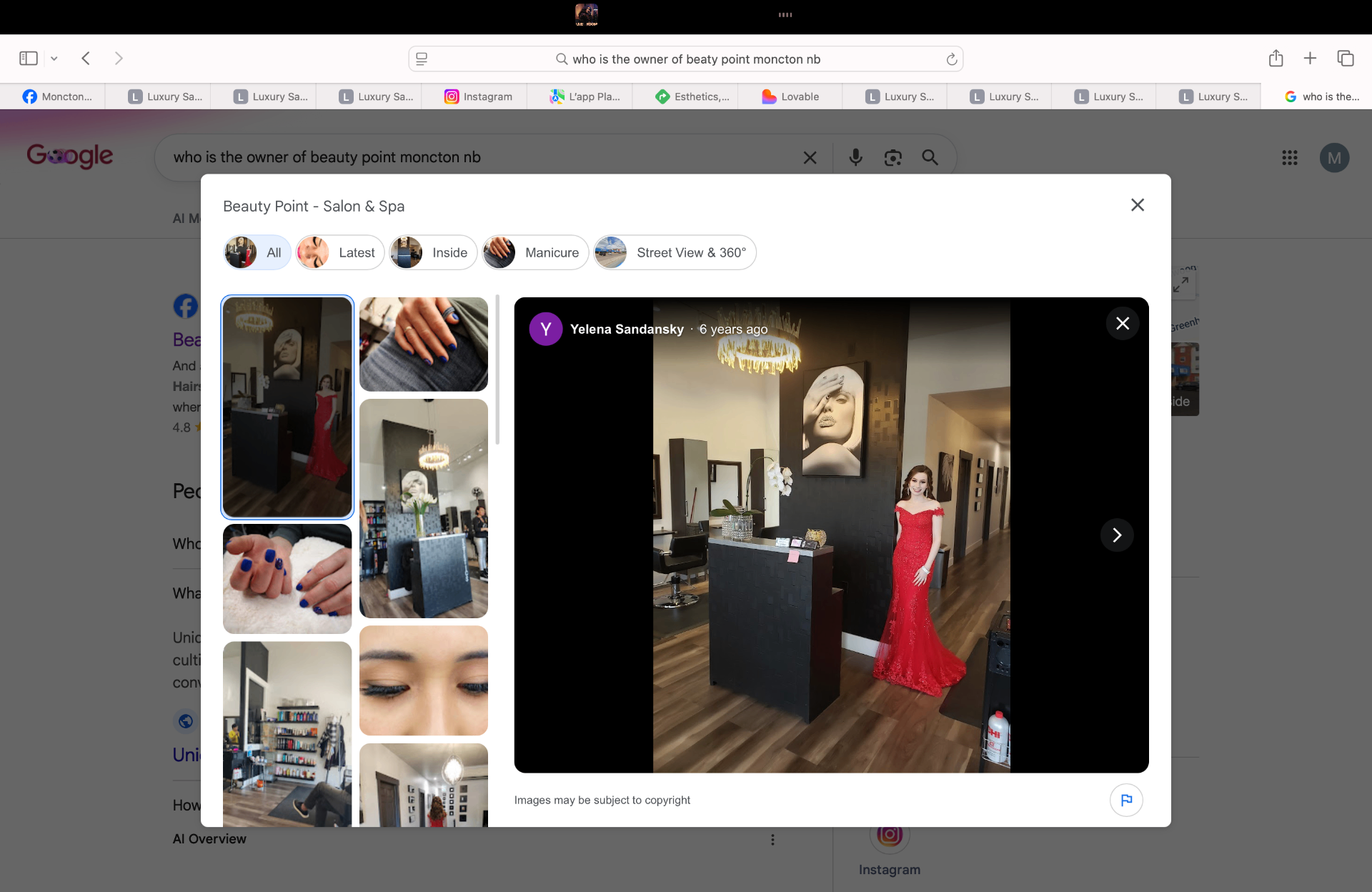1372x892 pixels.
Task: Open the AI Overview more options menu
Action: click(772, 840)
